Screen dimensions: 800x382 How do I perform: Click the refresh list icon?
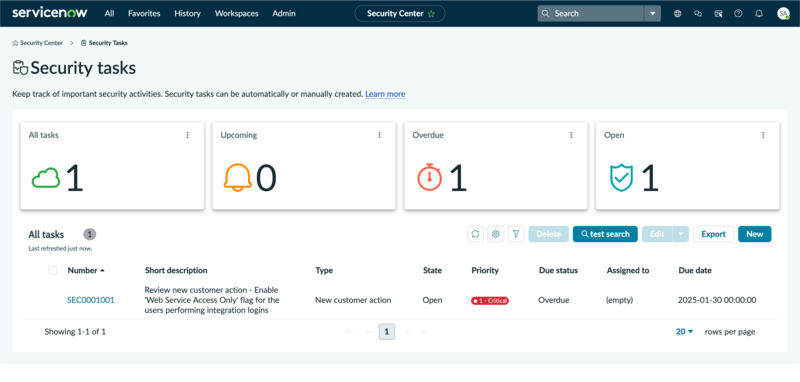[476, 234]
